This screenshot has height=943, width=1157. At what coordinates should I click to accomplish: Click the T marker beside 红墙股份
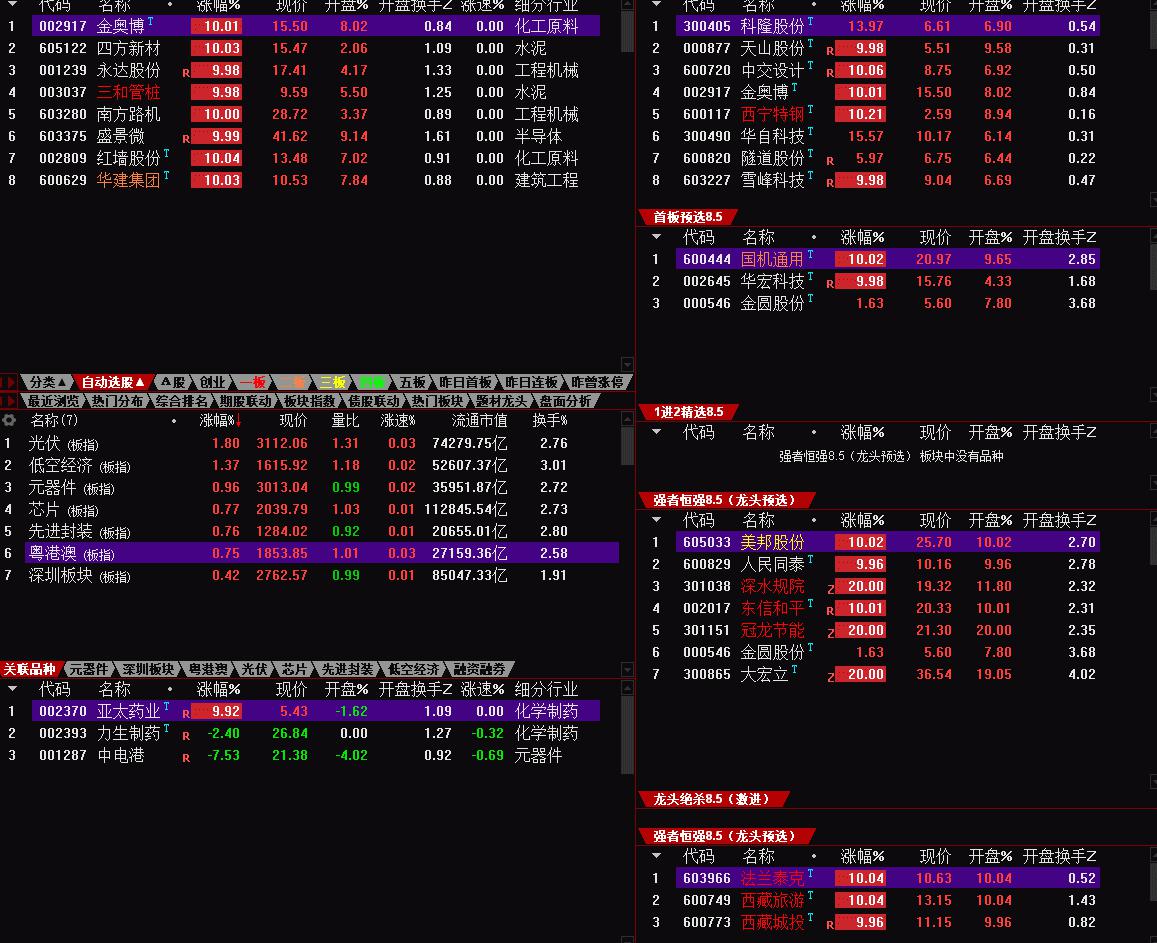tap(166, 153)
